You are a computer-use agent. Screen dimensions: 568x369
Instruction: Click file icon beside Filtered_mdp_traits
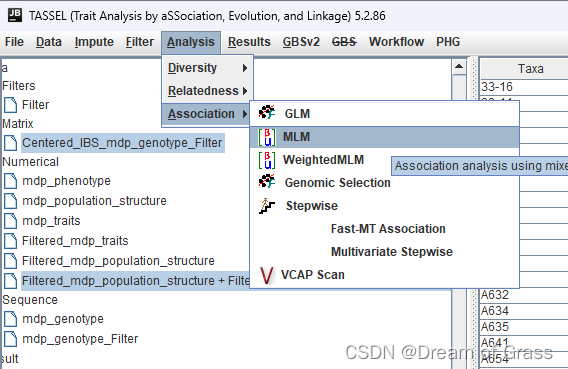tap(11, 241)
